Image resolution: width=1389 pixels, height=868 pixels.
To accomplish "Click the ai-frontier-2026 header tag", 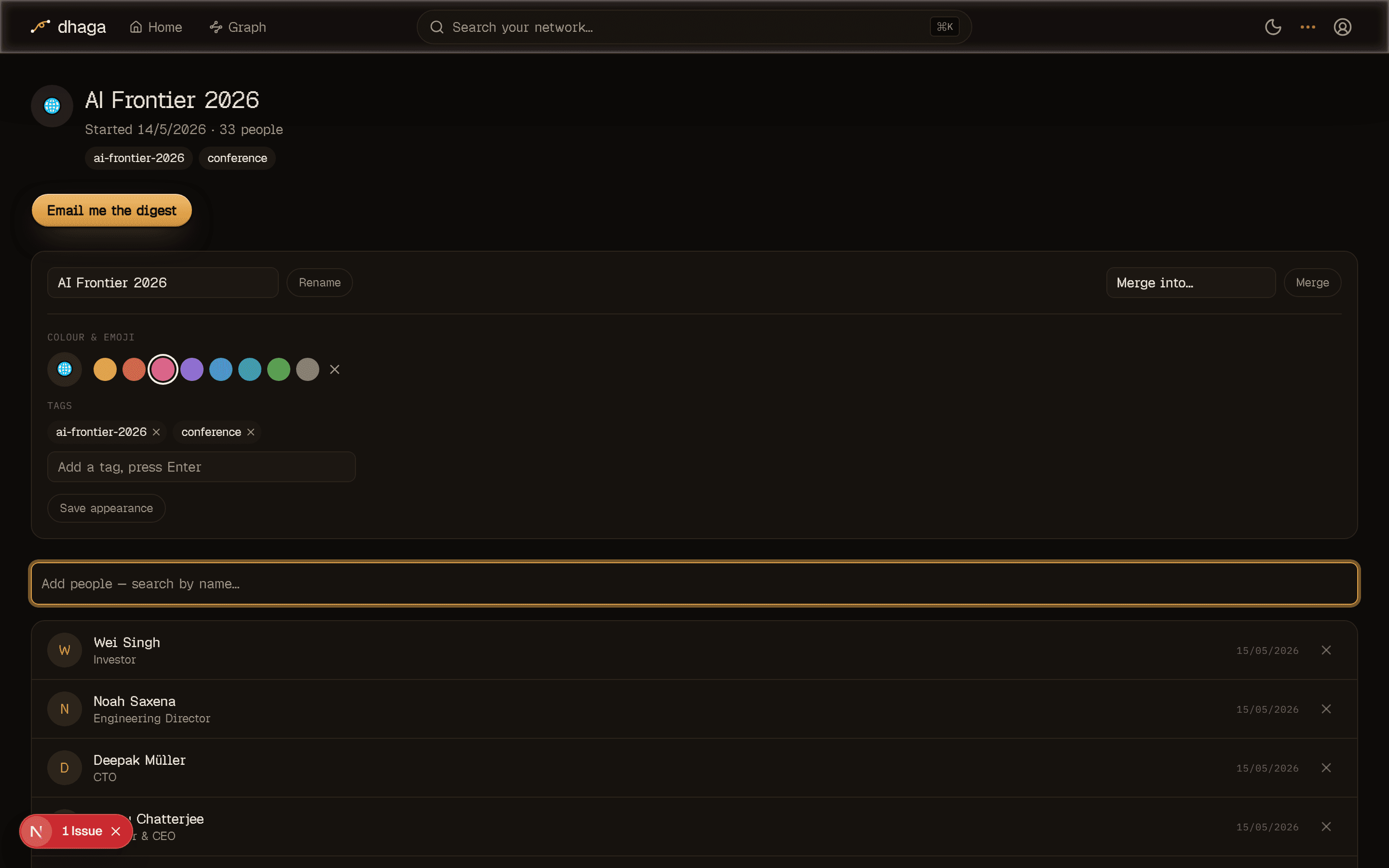I will [x=139, y=159].
